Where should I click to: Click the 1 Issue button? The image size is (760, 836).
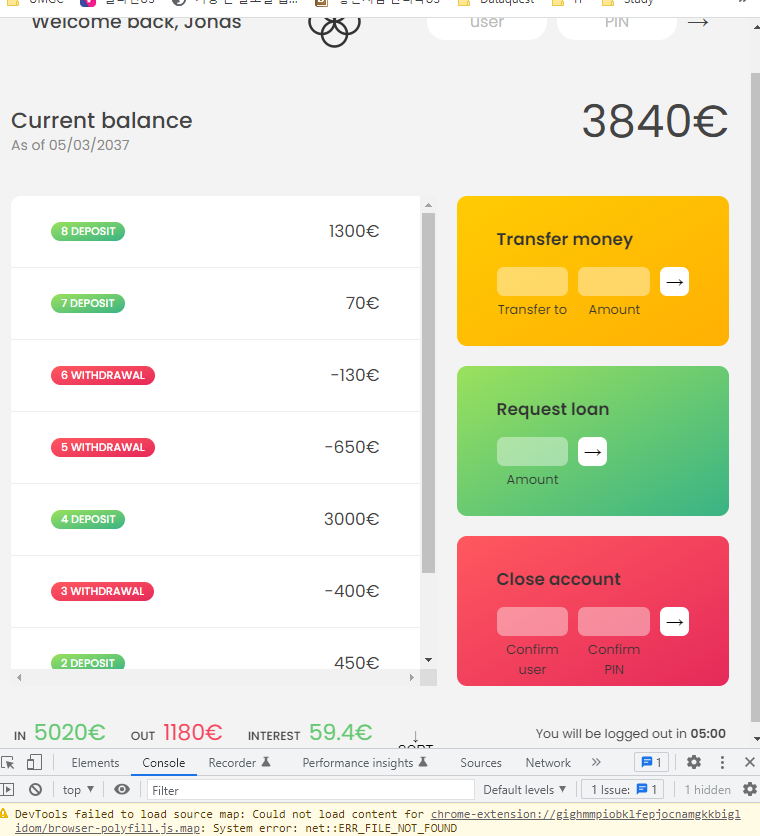(622, 790)
